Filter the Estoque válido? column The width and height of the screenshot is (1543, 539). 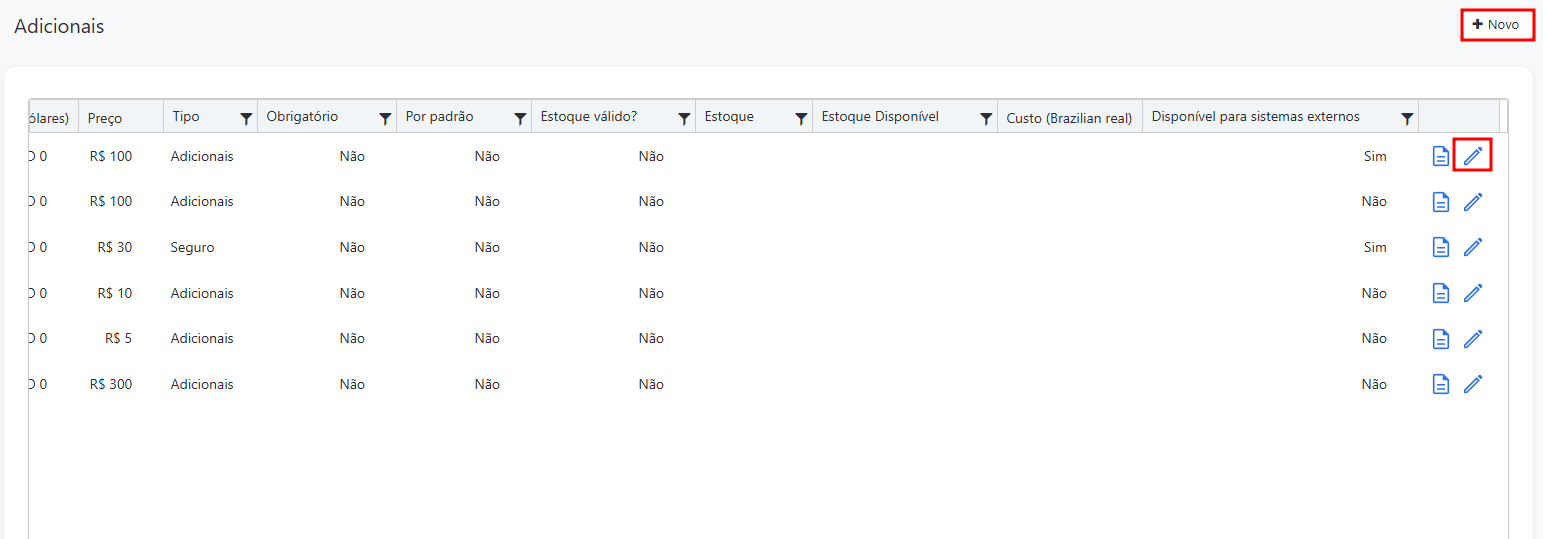click(x=684, y=118)
